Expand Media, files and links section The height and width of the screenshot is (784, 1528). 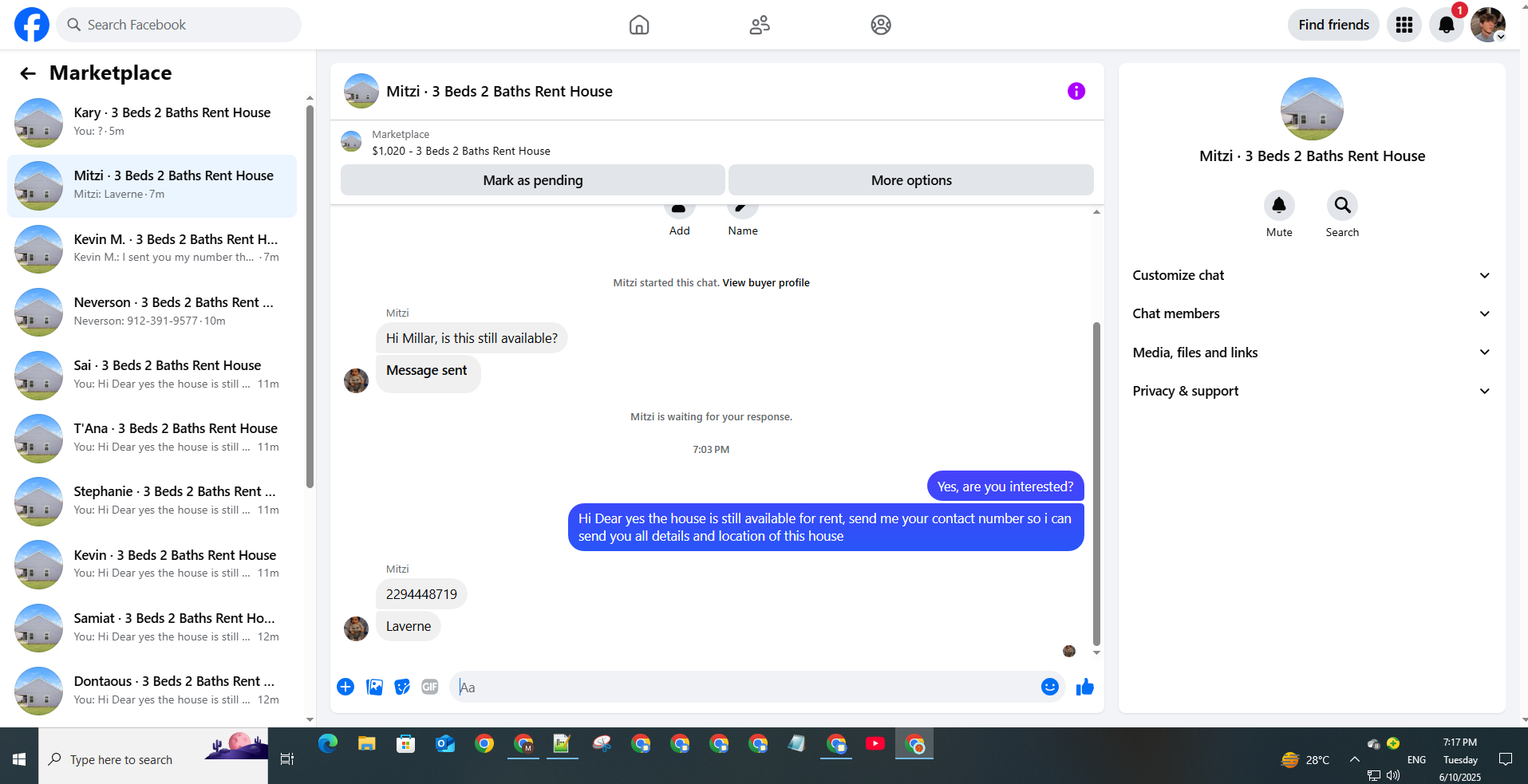coord(1312,353)
